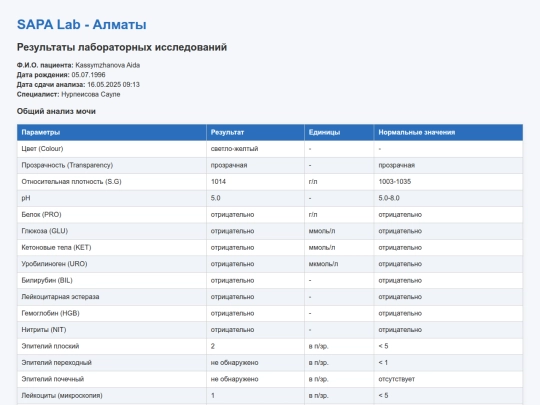Click the г/л unit in Белок row
Viewport: 540px width, 405px height.
pos(313,215)
